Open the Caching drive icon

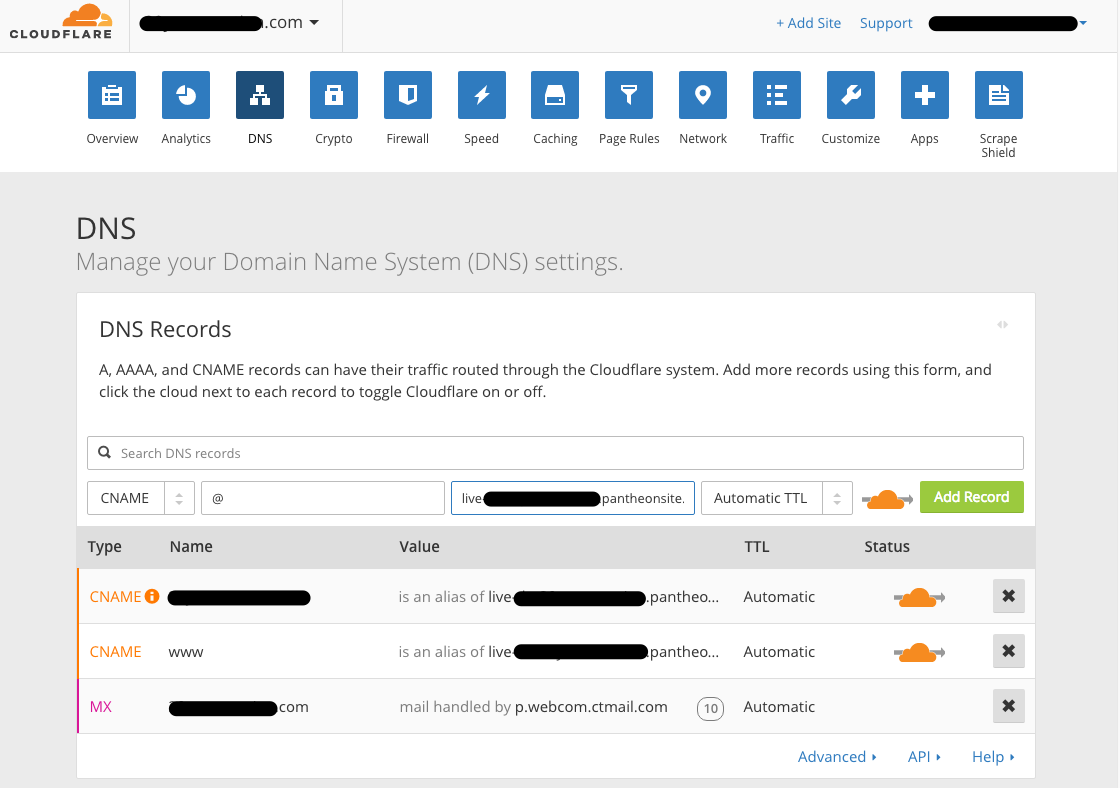tap(555, 95)
